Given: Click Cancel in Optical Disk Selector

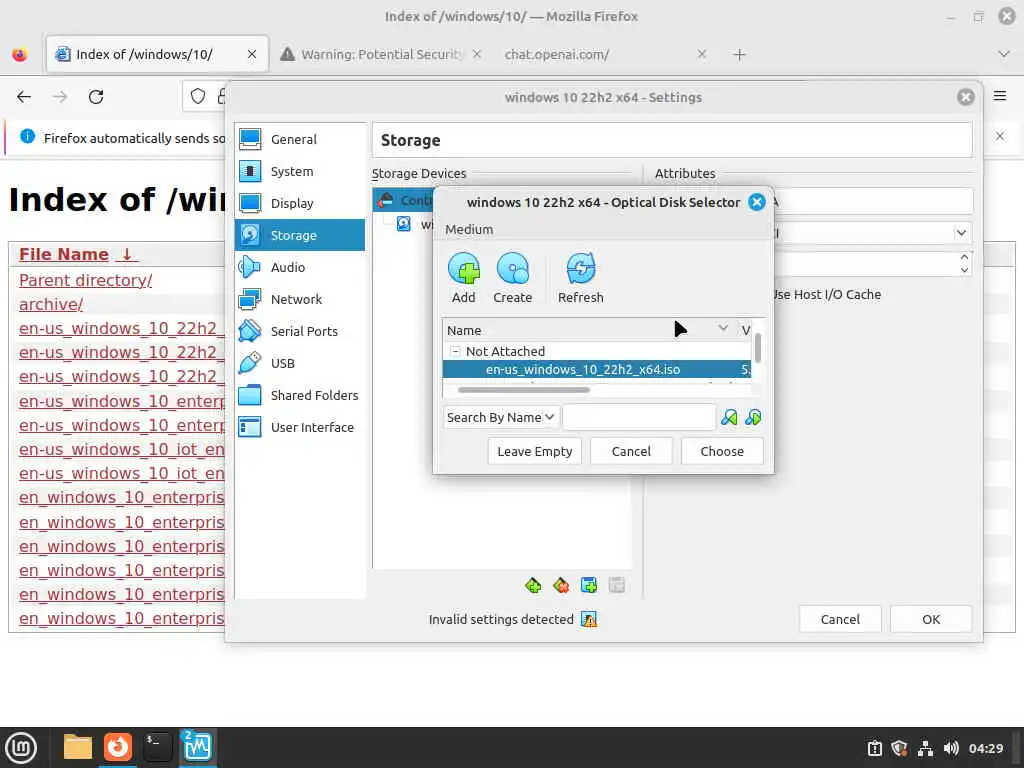Looking at the screenshot, I should [631, 451].
